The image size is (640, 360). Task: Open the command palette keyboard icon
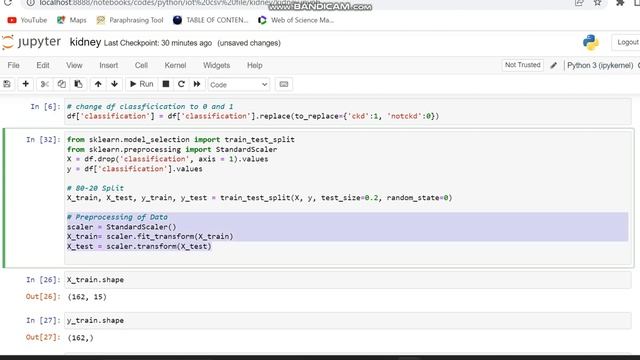pos(284,84)
